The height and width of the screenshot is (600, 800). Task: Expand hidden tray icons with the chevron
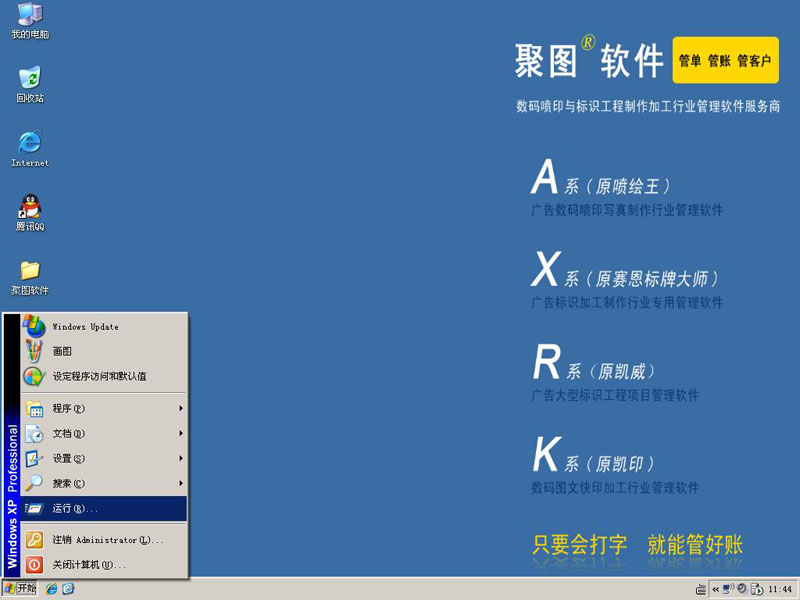point(715,589)
